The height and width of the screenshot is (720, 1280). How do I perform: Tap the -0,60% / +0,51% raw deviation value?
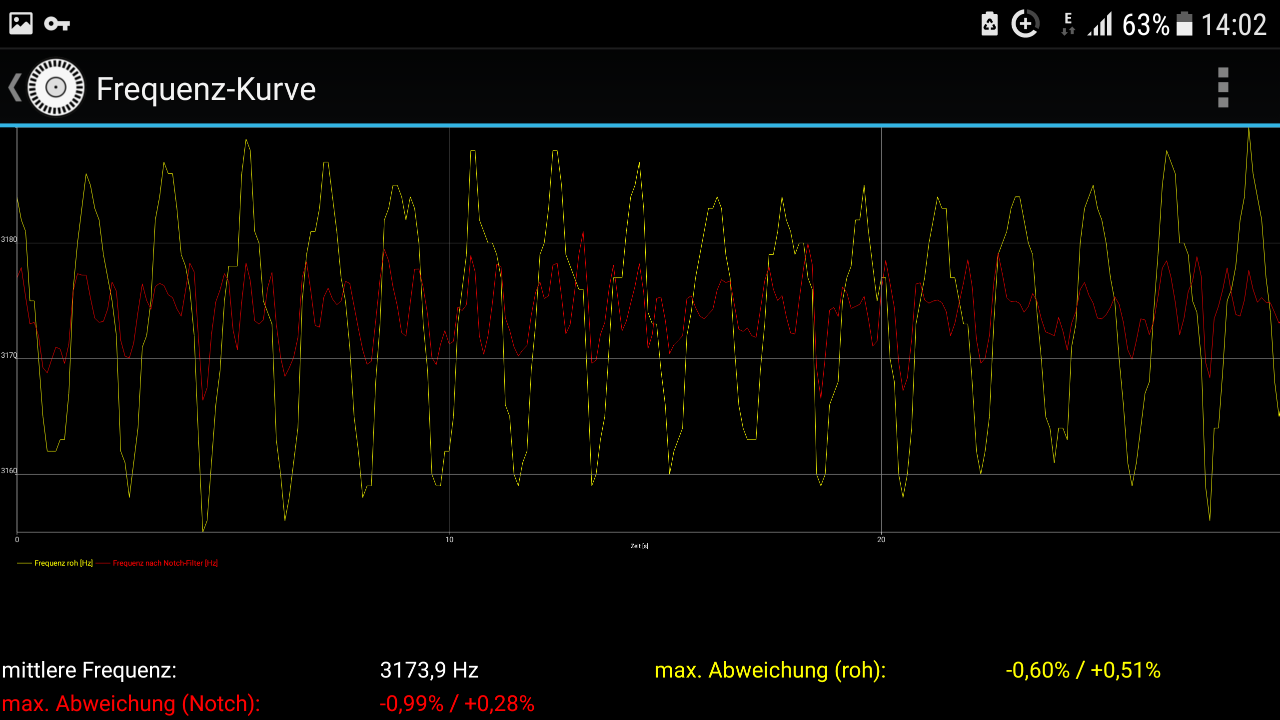1083,670
